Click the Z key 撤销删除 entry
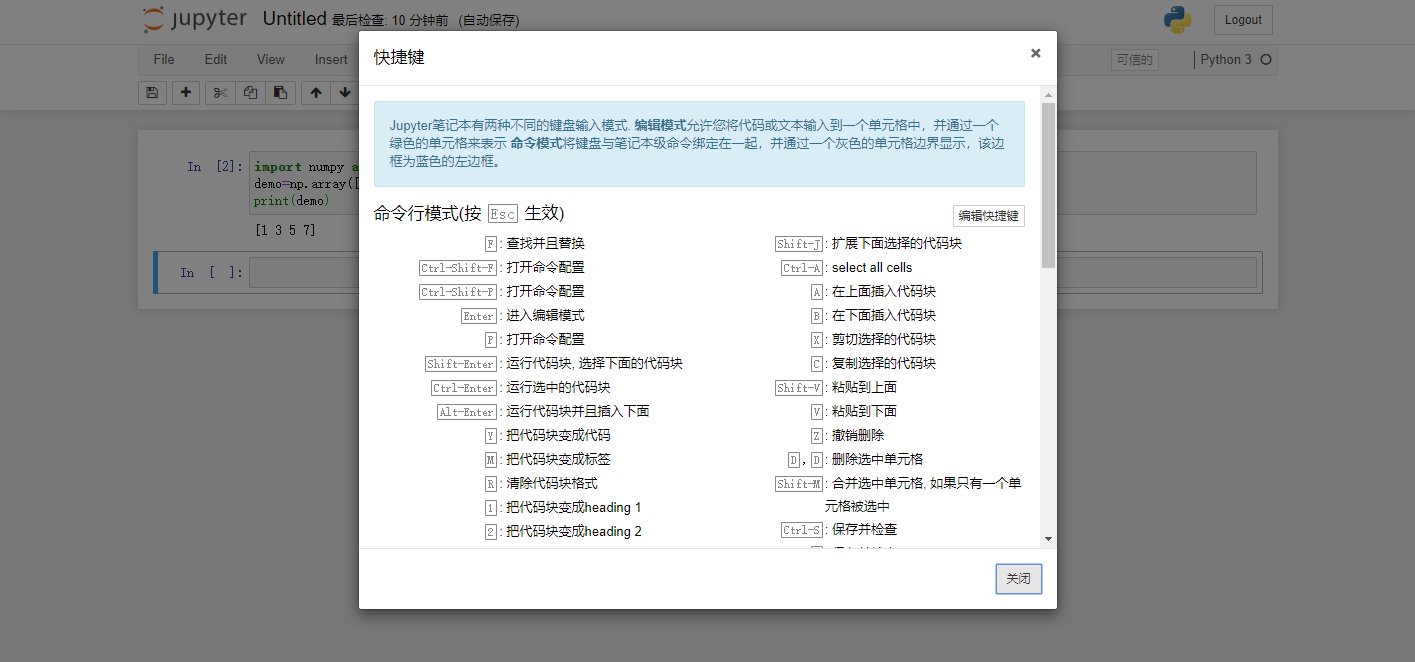 pos(848,436)
